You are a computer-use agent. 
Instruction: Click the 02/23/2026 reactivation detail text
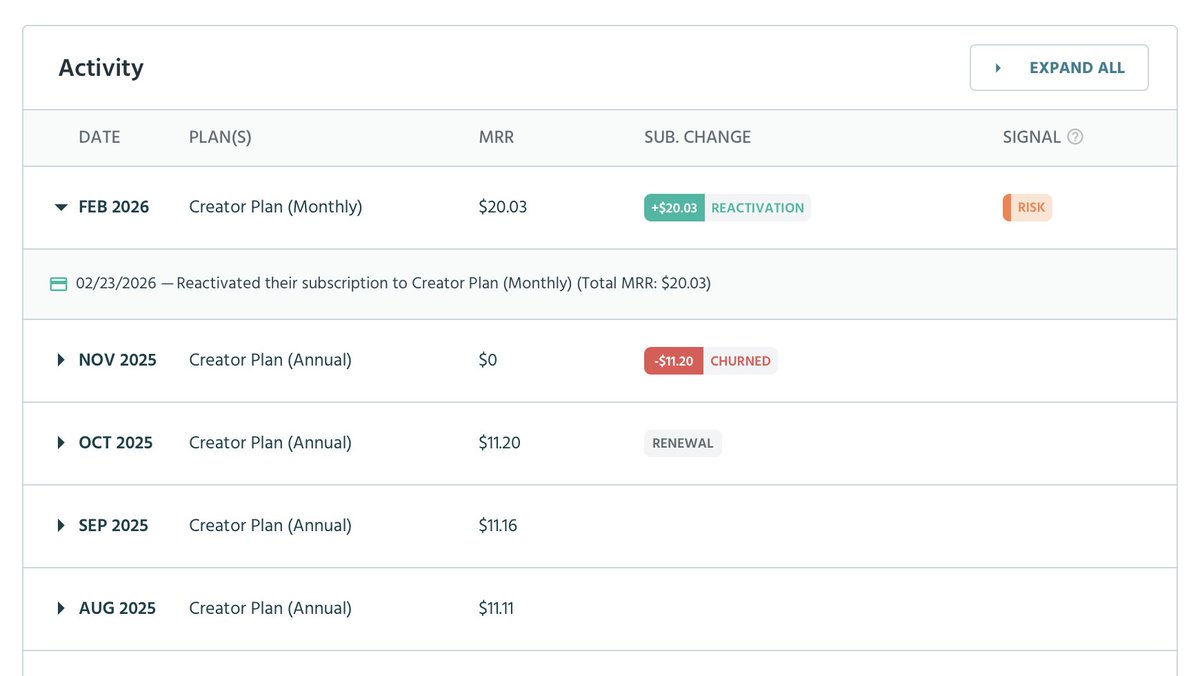click(393, 284)
